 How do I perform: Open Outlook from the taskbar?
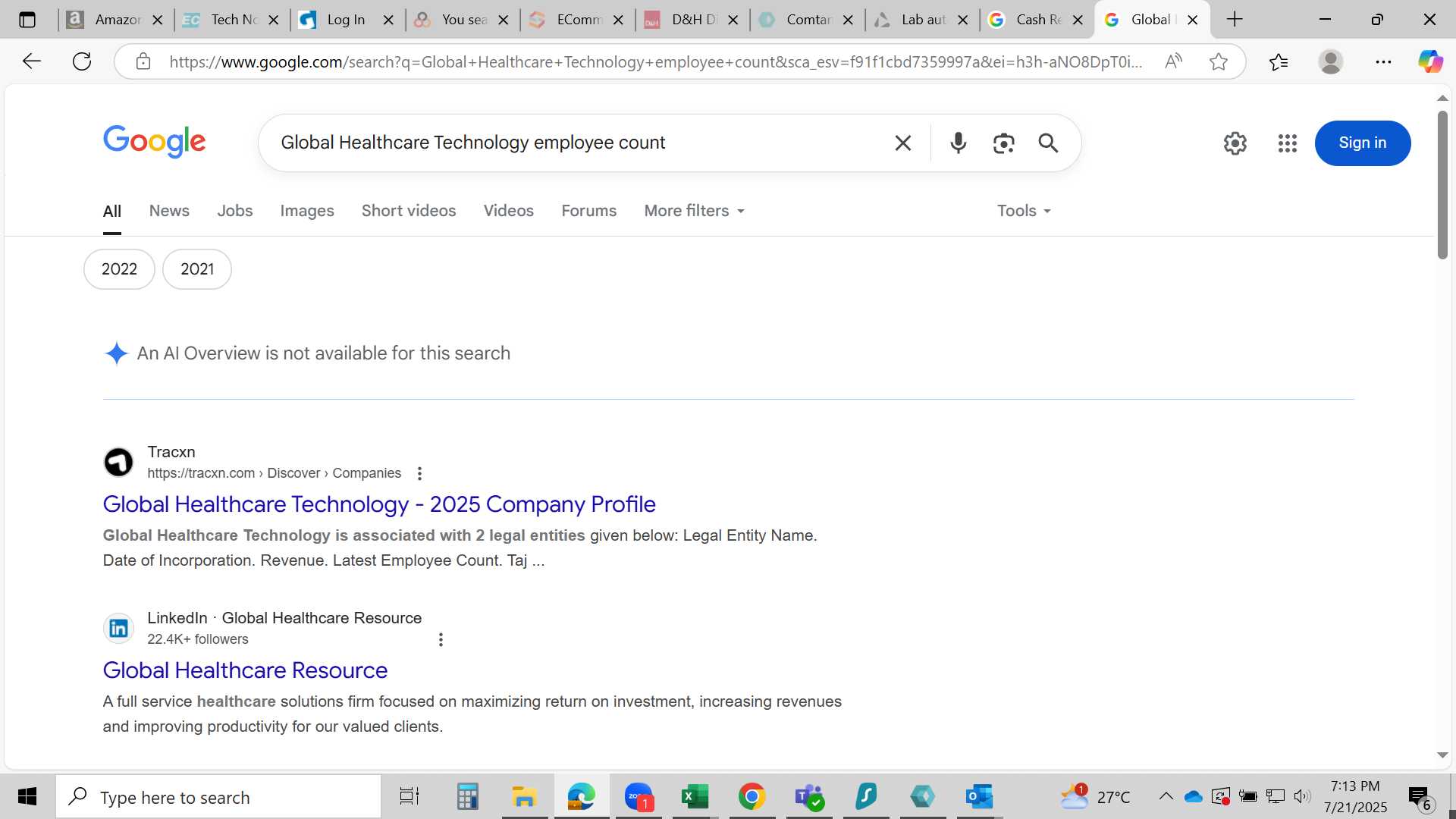click(x=979, y=797)
